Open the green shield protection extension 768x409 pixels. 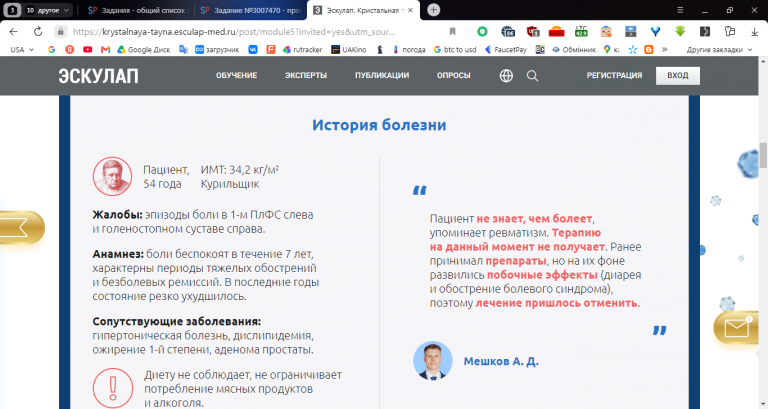point(482,32)
